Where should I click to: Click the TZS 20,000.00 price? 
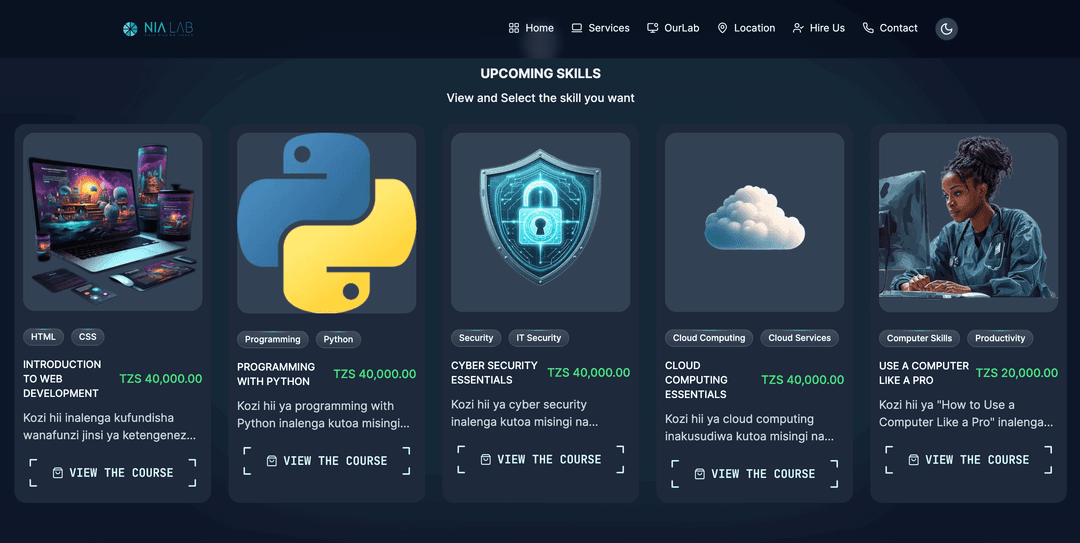click(x=1017, y=373)
